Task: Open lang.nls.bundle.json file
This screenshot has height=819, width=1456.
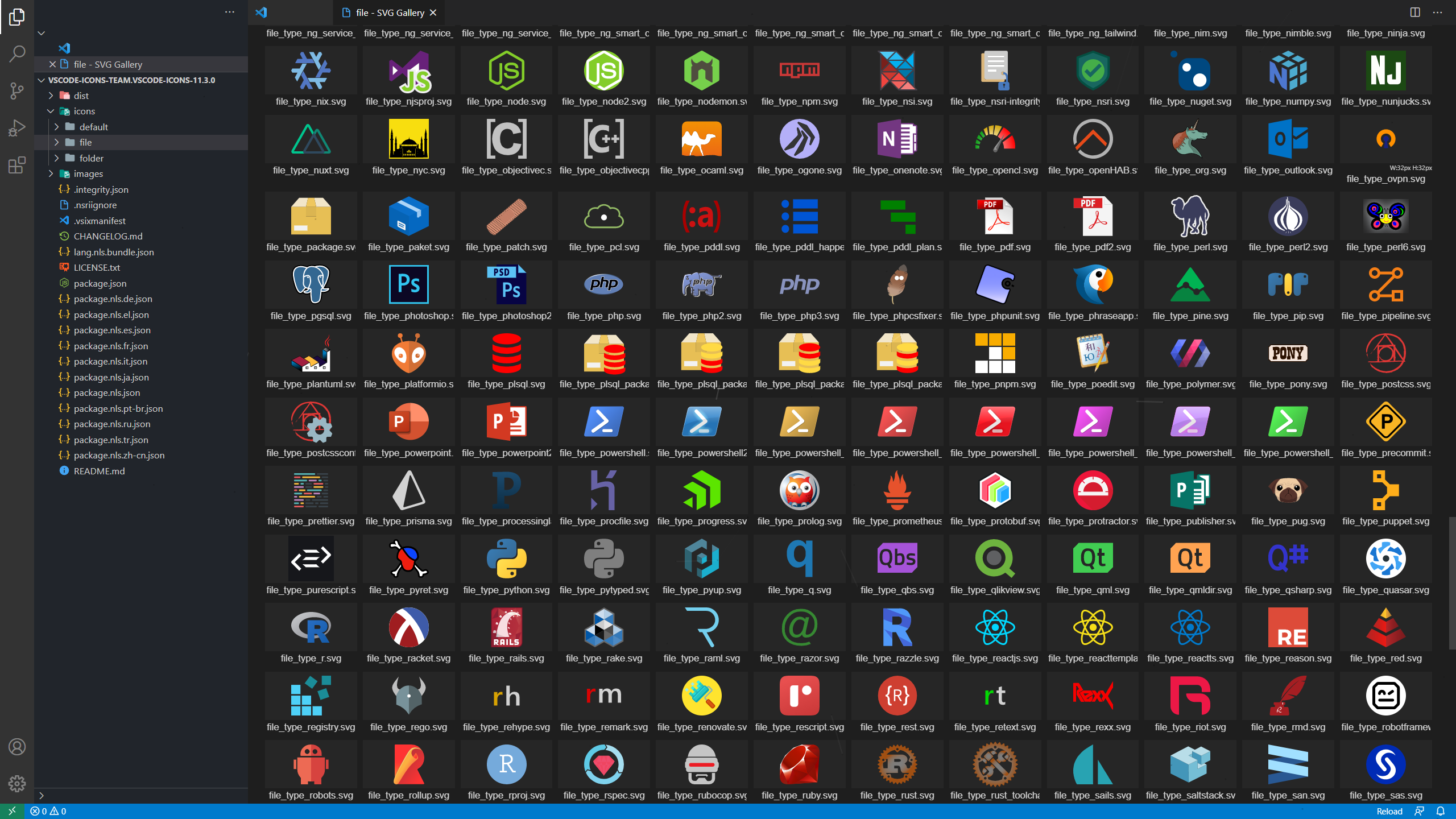Action: (114, 252)
